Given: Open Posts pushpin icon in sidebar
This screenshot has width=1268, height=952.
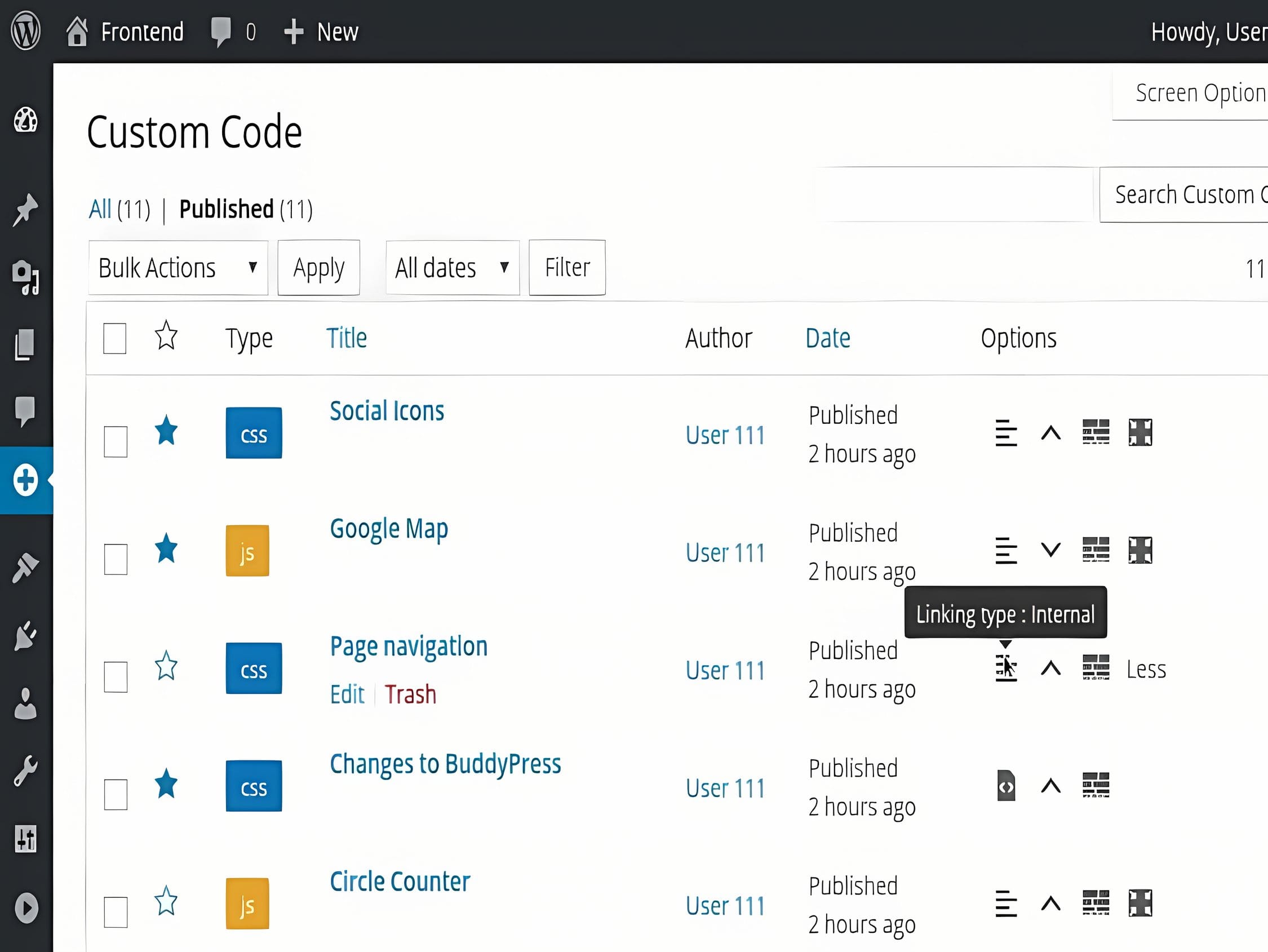Looking at the screenshot, I should point(26,210).
